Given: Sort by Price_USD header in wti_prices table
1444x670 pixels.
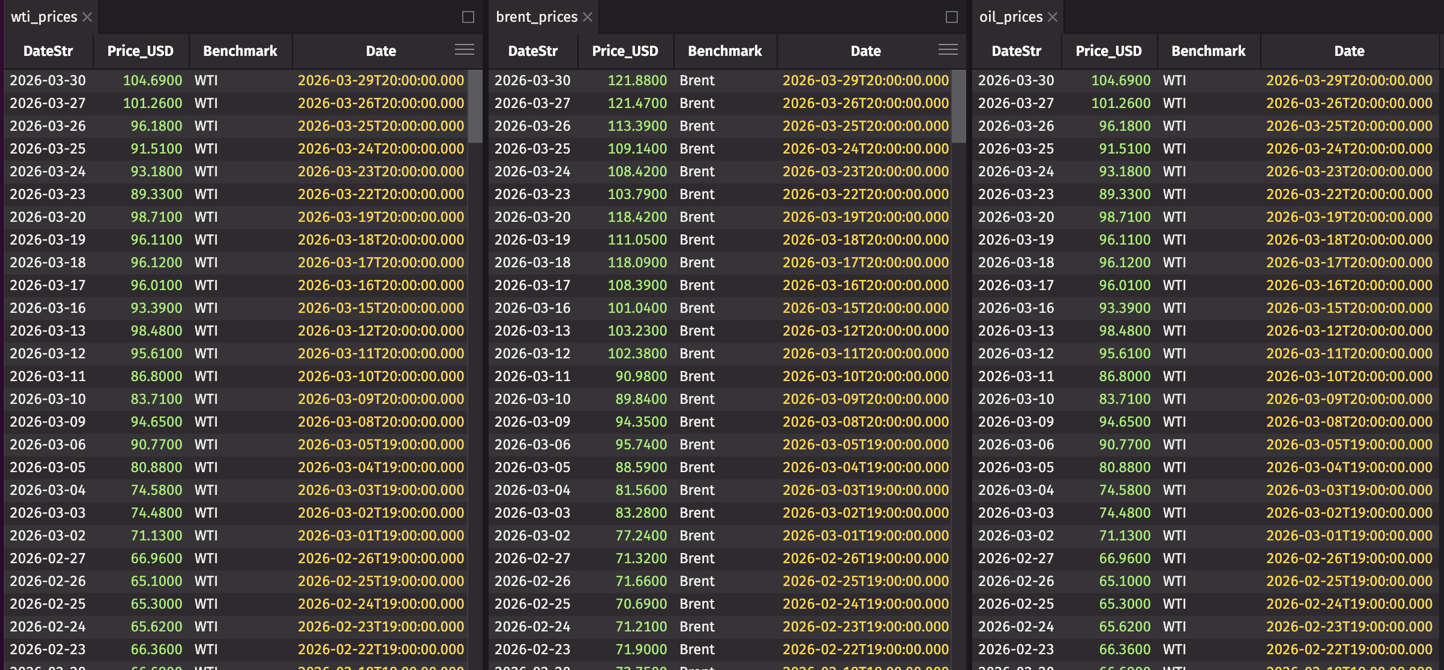Looking at the screenshot, I should pos(140,51).
